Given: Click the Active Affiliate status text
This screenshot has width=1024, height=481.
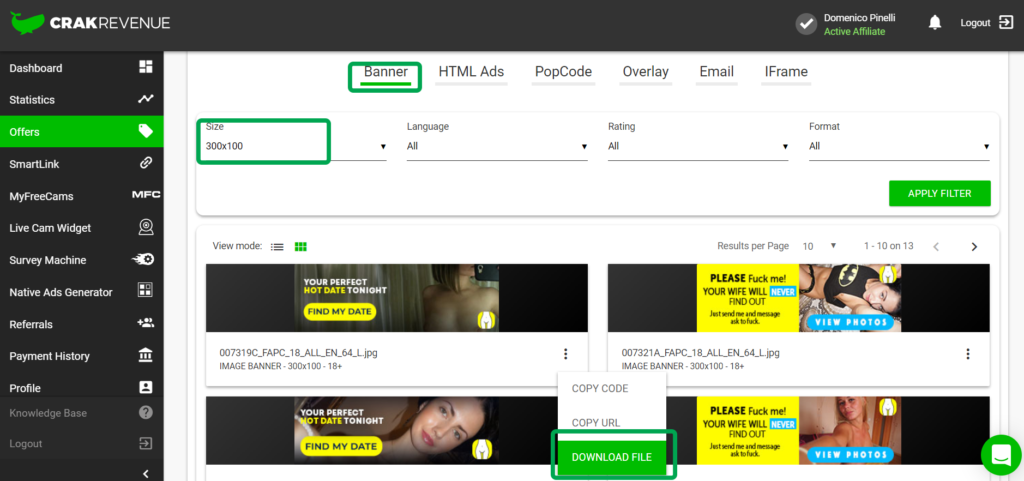Looking at the screenshot, I should click(854, 31).
